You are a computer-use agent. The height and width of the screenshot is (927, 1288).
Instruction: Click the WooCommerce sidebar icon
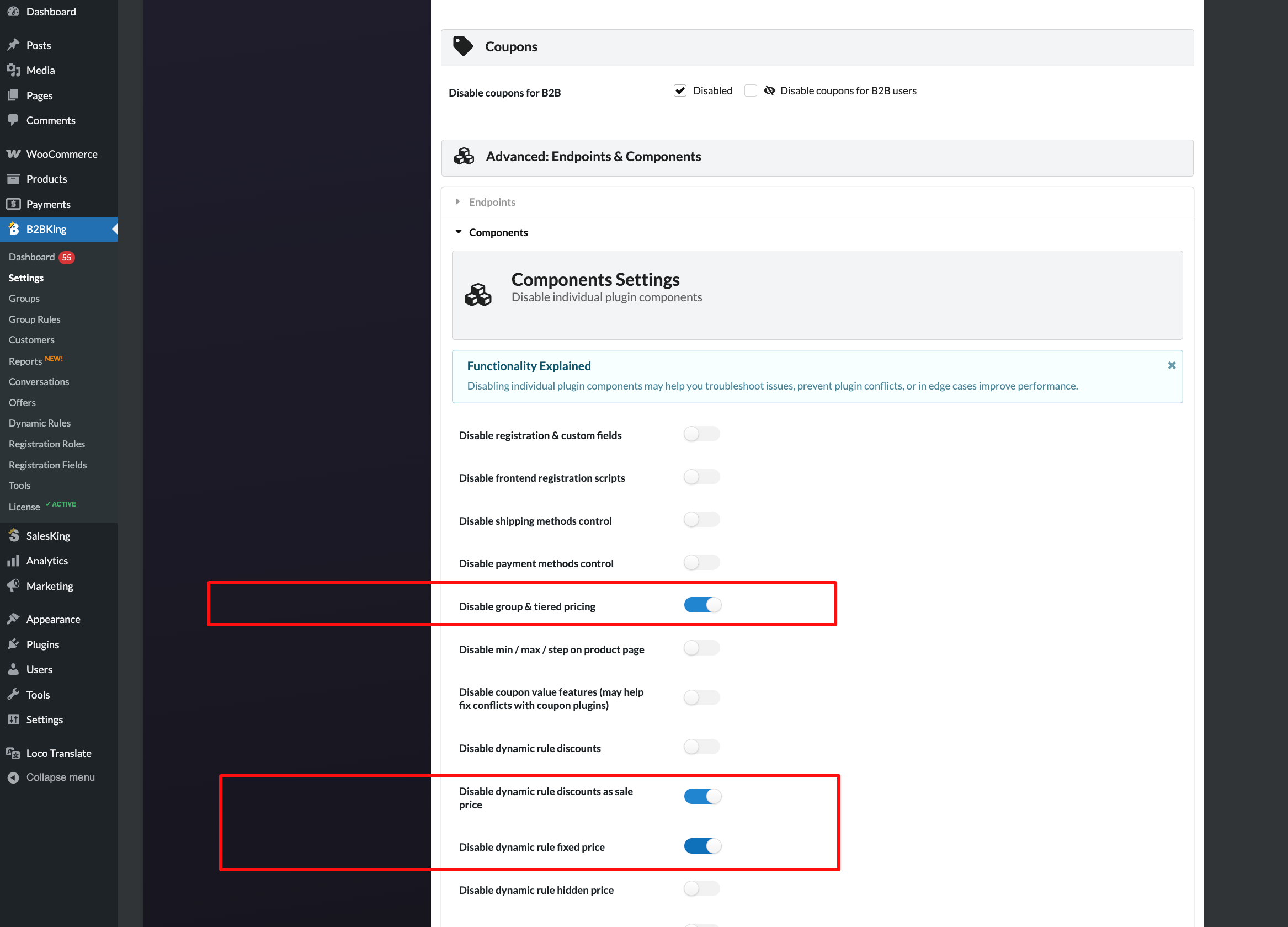click(x=13, y=153)
